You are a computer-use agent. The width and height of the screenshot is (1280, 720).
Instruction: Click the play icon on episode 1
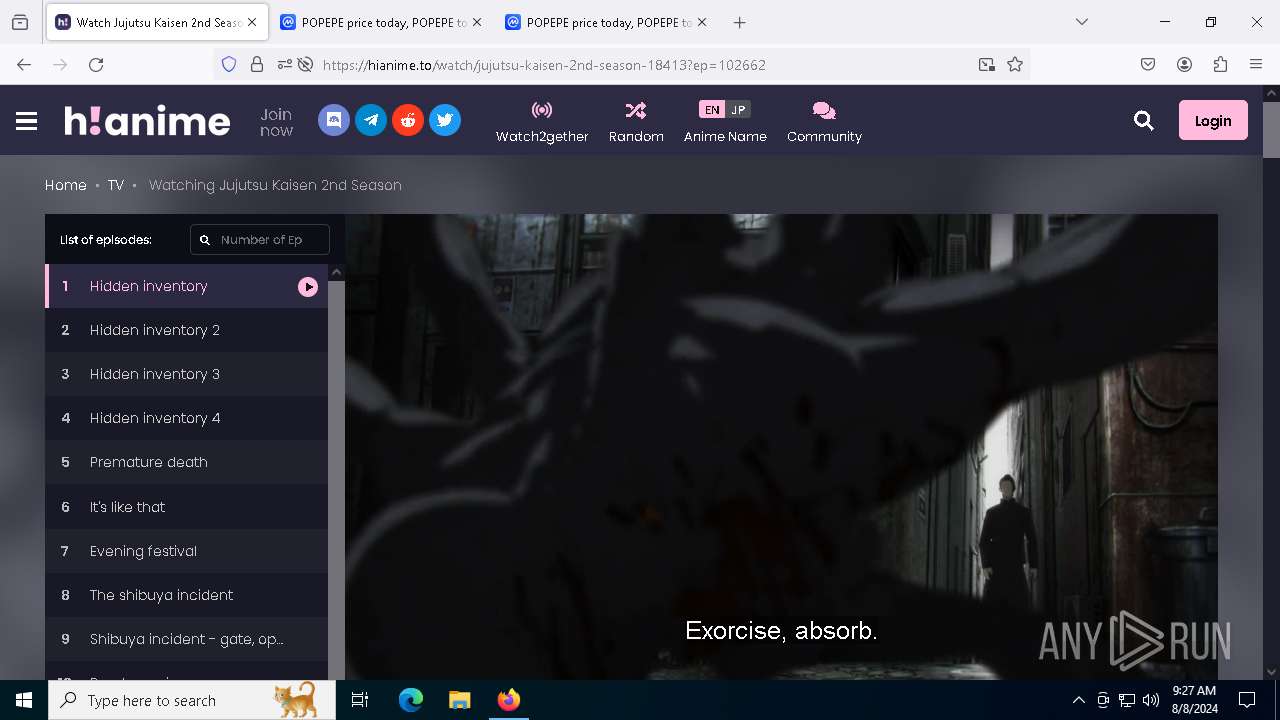[x=308, y=287]
